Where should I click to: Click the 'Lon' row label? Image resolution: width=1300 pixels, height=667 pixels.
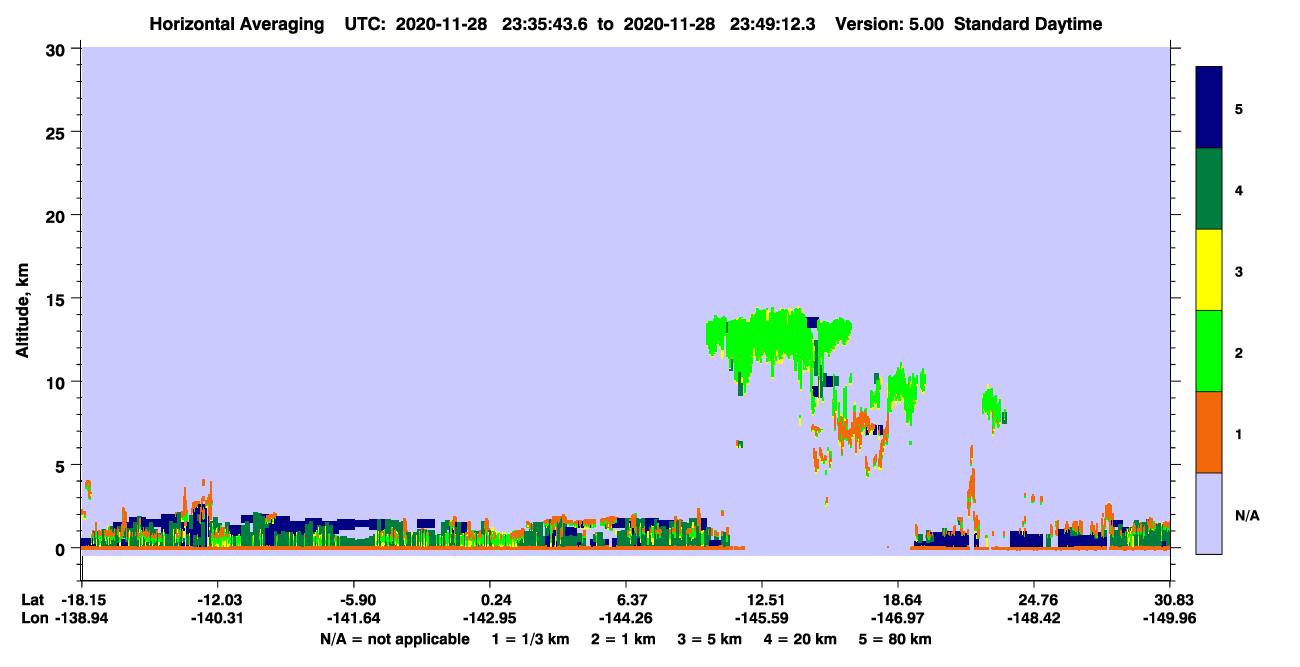[34, 619]
